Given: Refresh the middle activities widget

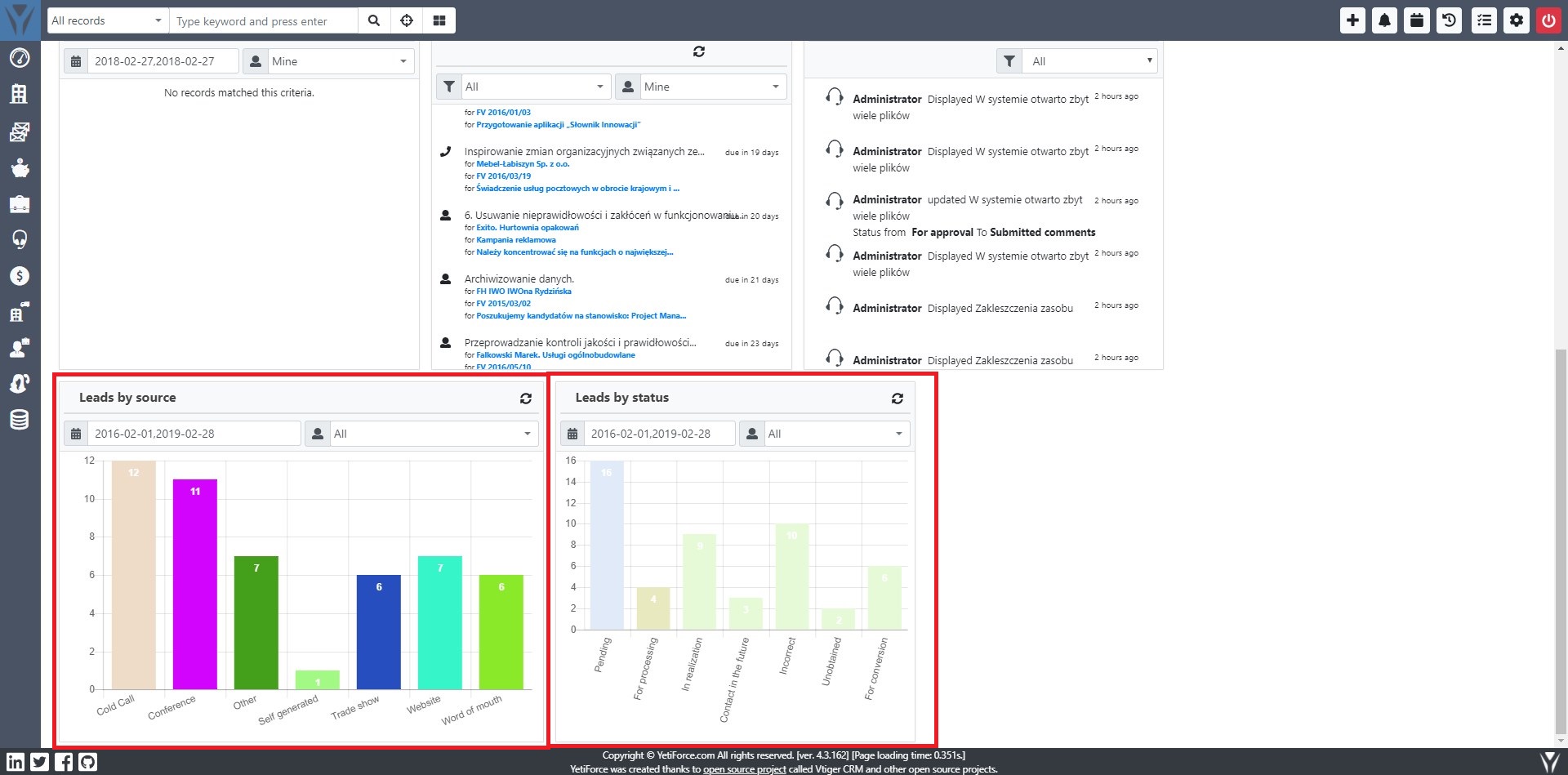Looking at the screenshot, I should [699, 51].
